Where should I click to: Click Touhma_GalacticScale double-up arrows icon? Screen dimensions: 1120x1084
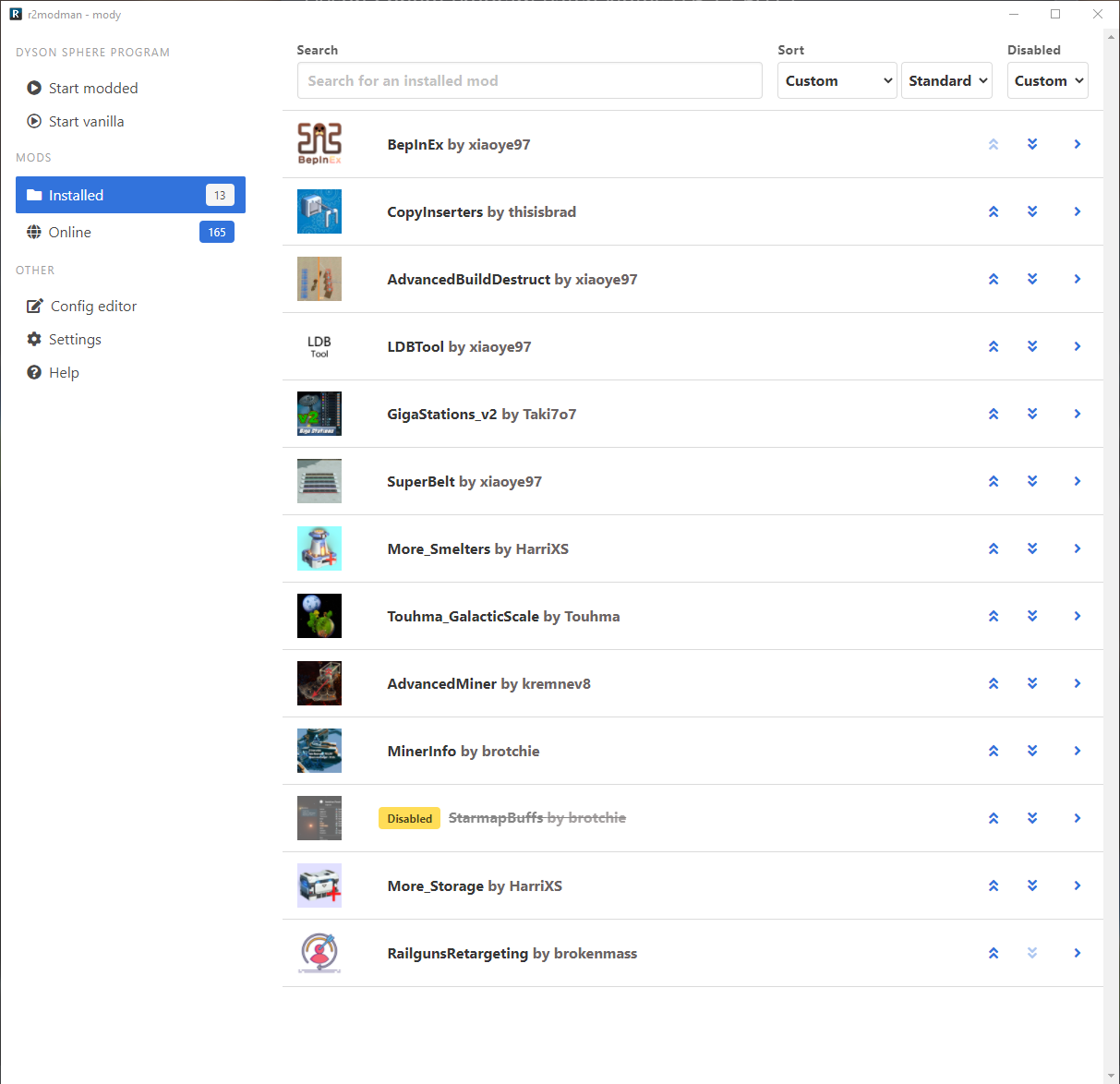(x=994, y=616)
